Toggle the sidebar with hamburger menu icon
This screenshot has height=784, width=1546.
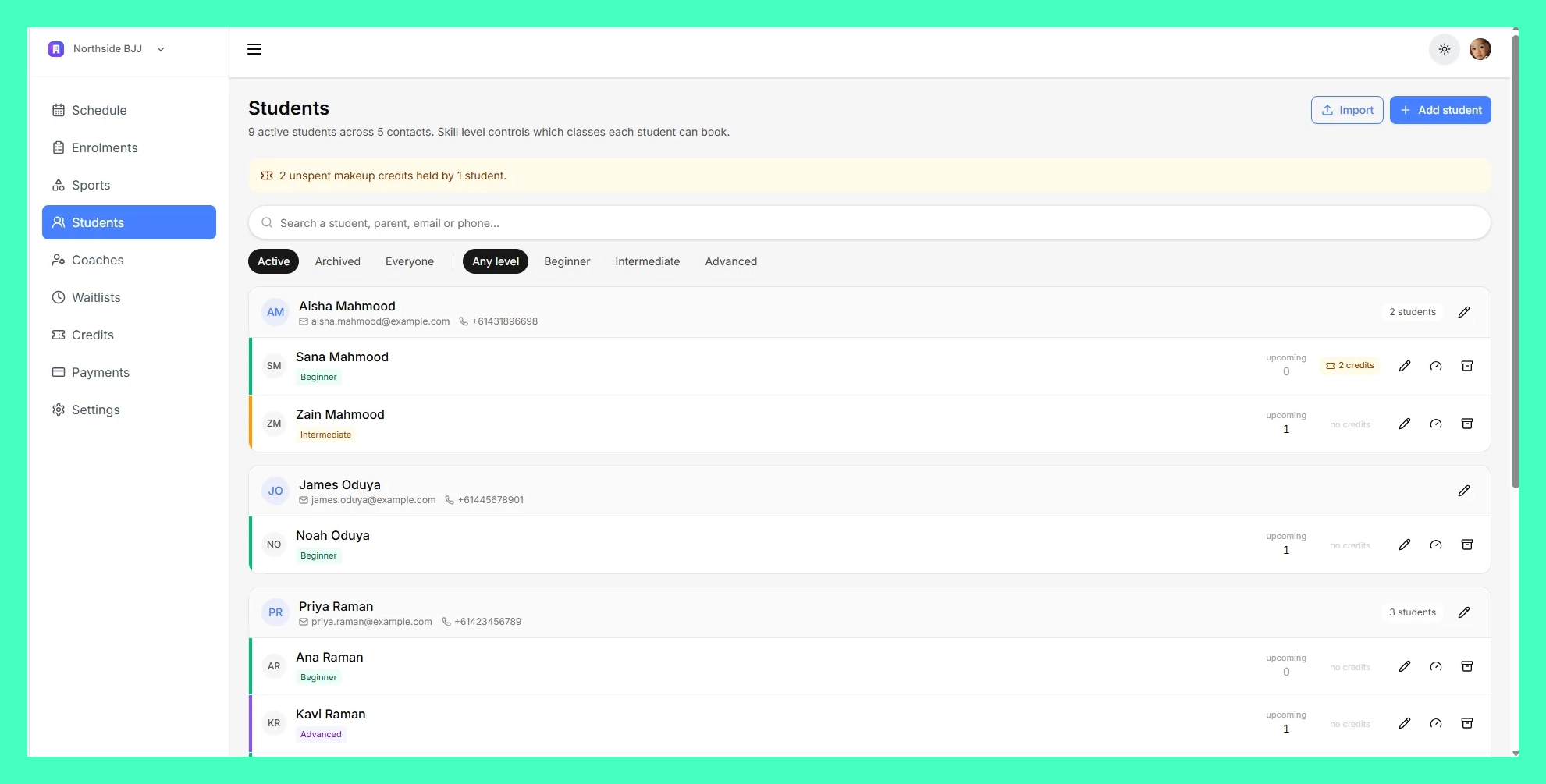(x=254, y=49)
